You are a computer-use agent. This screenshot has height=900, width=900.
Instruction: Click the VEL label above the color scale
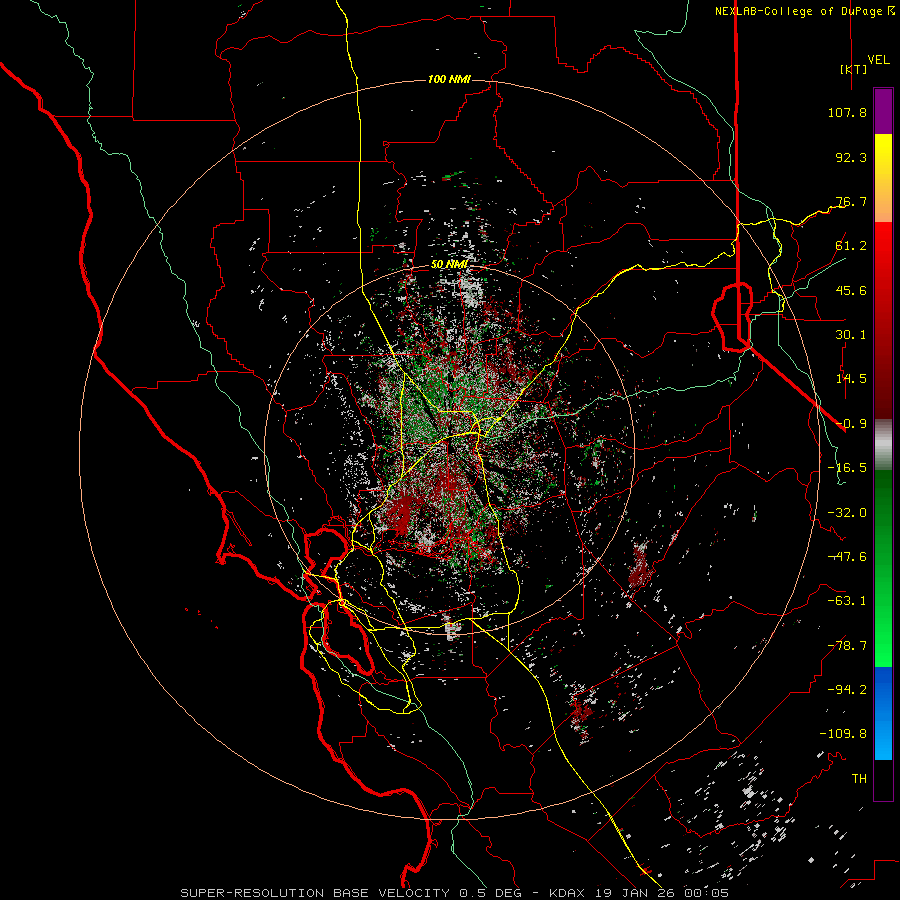[x=878, y=59]
